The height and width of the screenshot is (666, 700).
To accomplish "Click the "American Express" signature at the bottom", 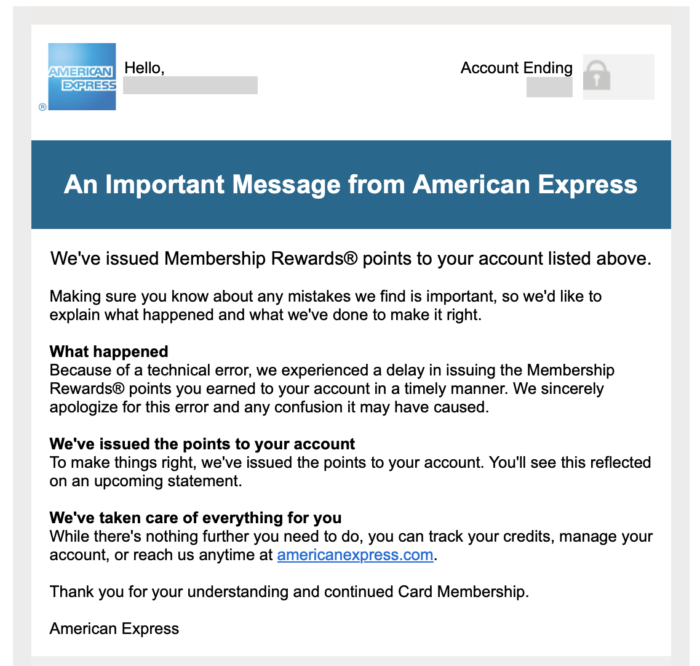I will point(114,628).
